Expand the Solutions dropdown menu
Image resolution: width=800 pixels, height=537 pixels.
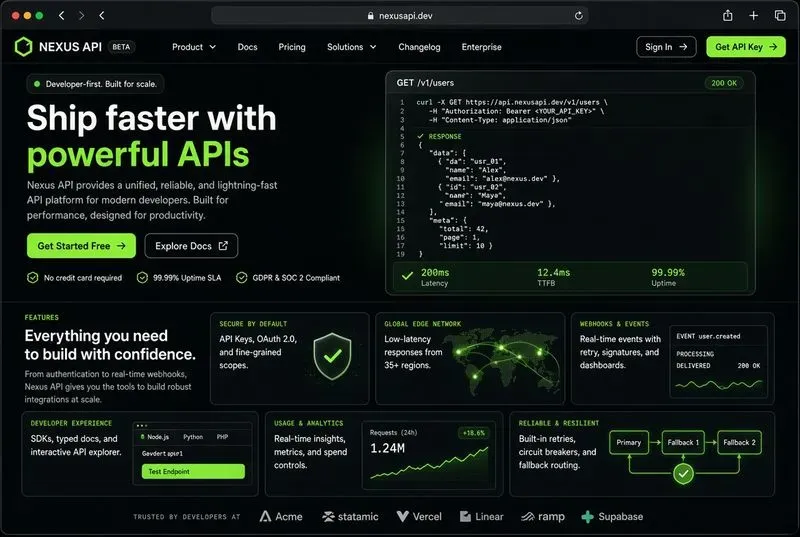(x=352, y=47)
